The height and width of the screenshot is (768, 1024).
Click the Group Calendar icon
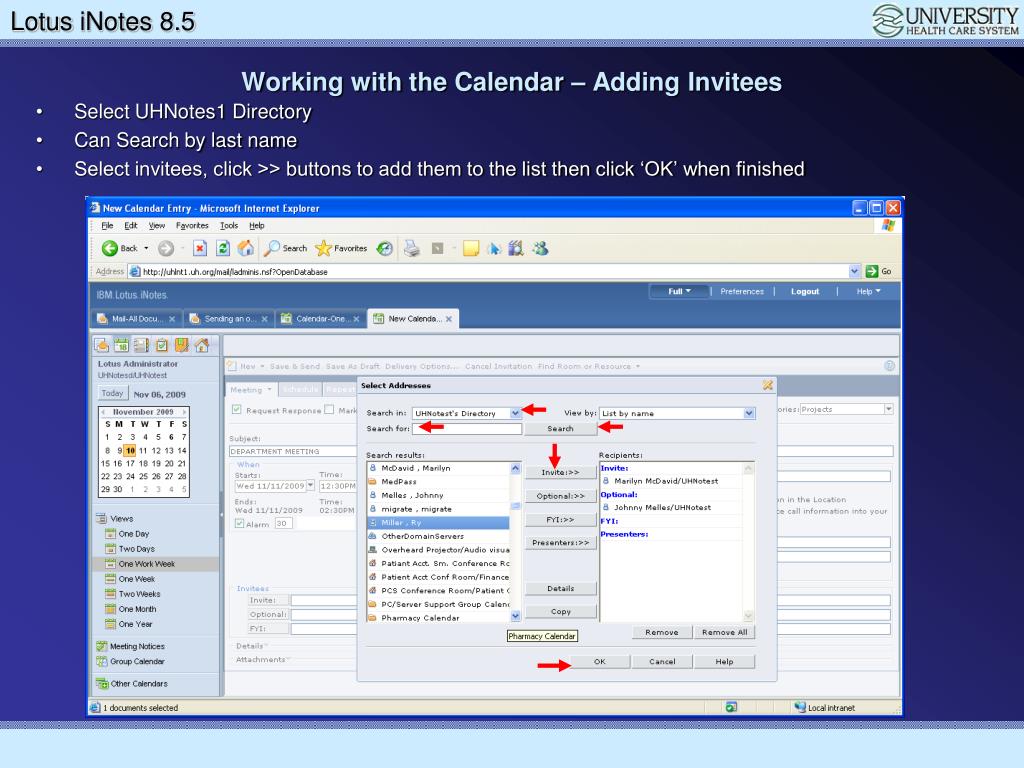tap(101, 661)
